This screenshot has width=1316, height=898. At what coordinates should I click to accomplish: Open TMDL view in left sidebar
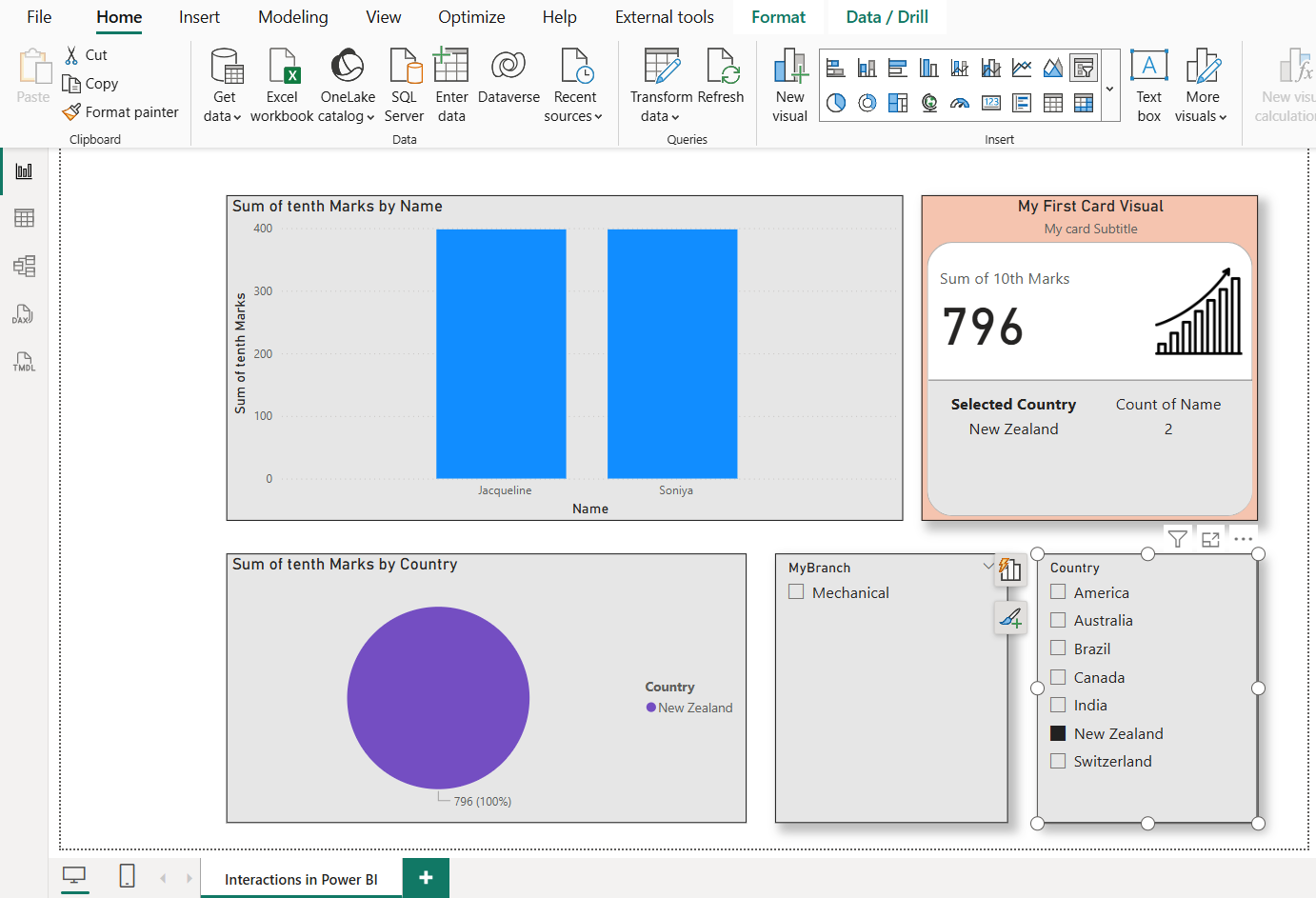24,362
